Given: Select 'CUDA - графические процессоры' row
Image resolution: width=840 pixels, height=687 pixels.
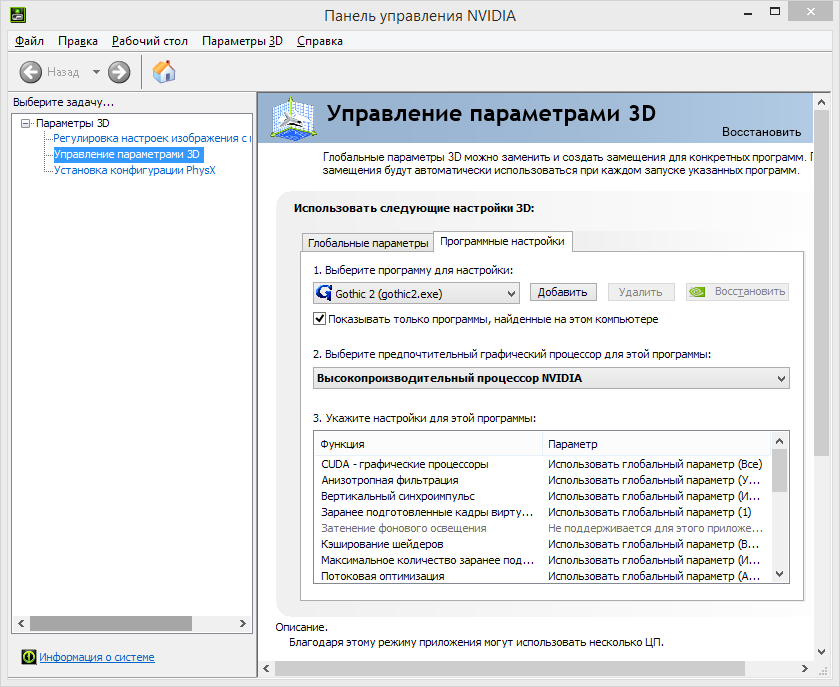Looking at the screenshot, I should [543, 464].
